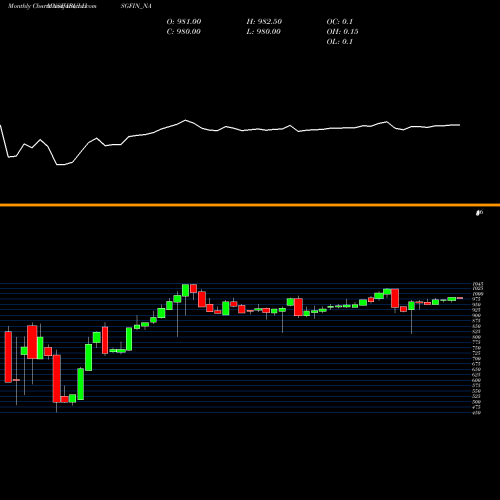Image resolution: width=500 pixels, height=500 pixels.
Task: Select the high price 'H: 982.50'
Action: (x=264, y=21)
